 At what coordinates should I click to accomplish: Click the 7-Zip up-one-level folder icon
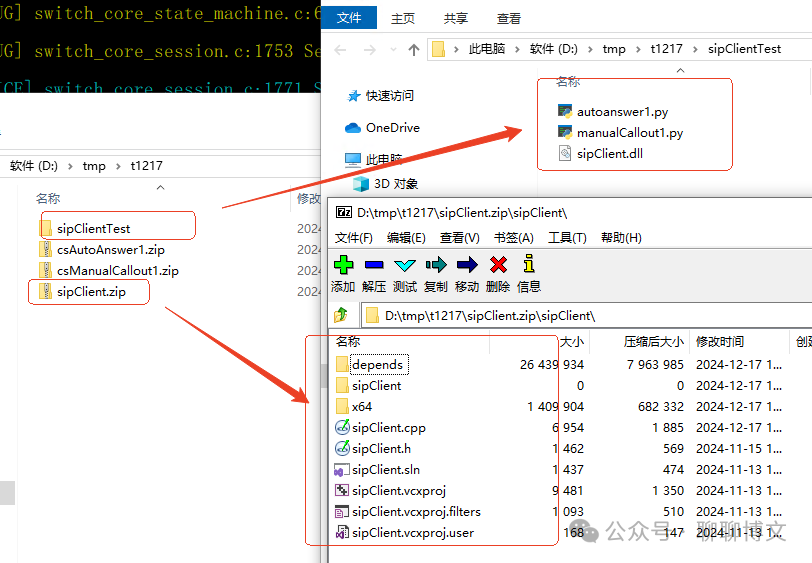click(341, 314)
